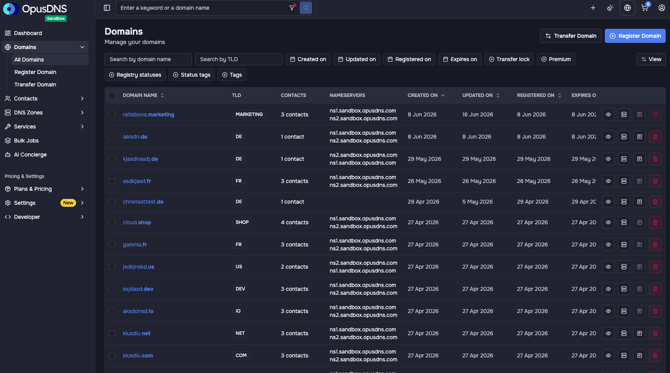Expand the Services sidebar section

point(82,126)
